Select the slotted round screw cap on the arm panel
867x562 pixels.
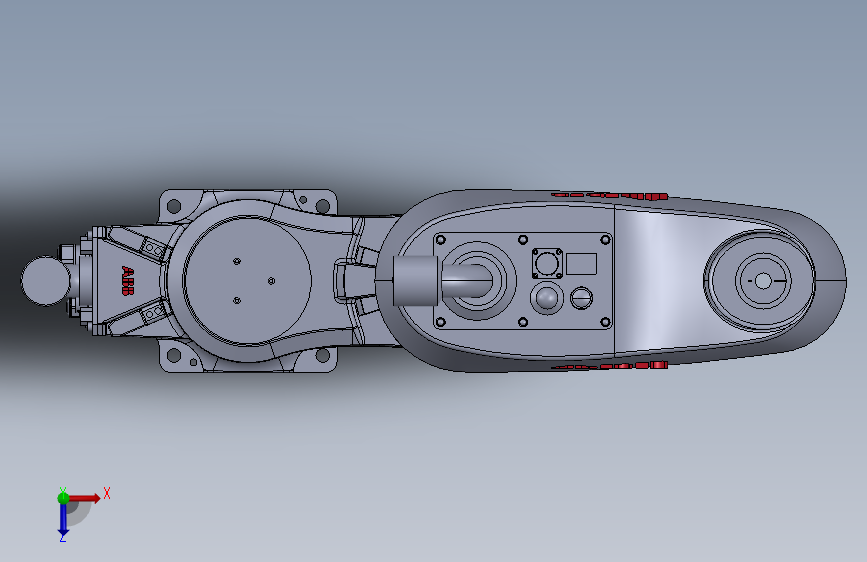[581, 298]
